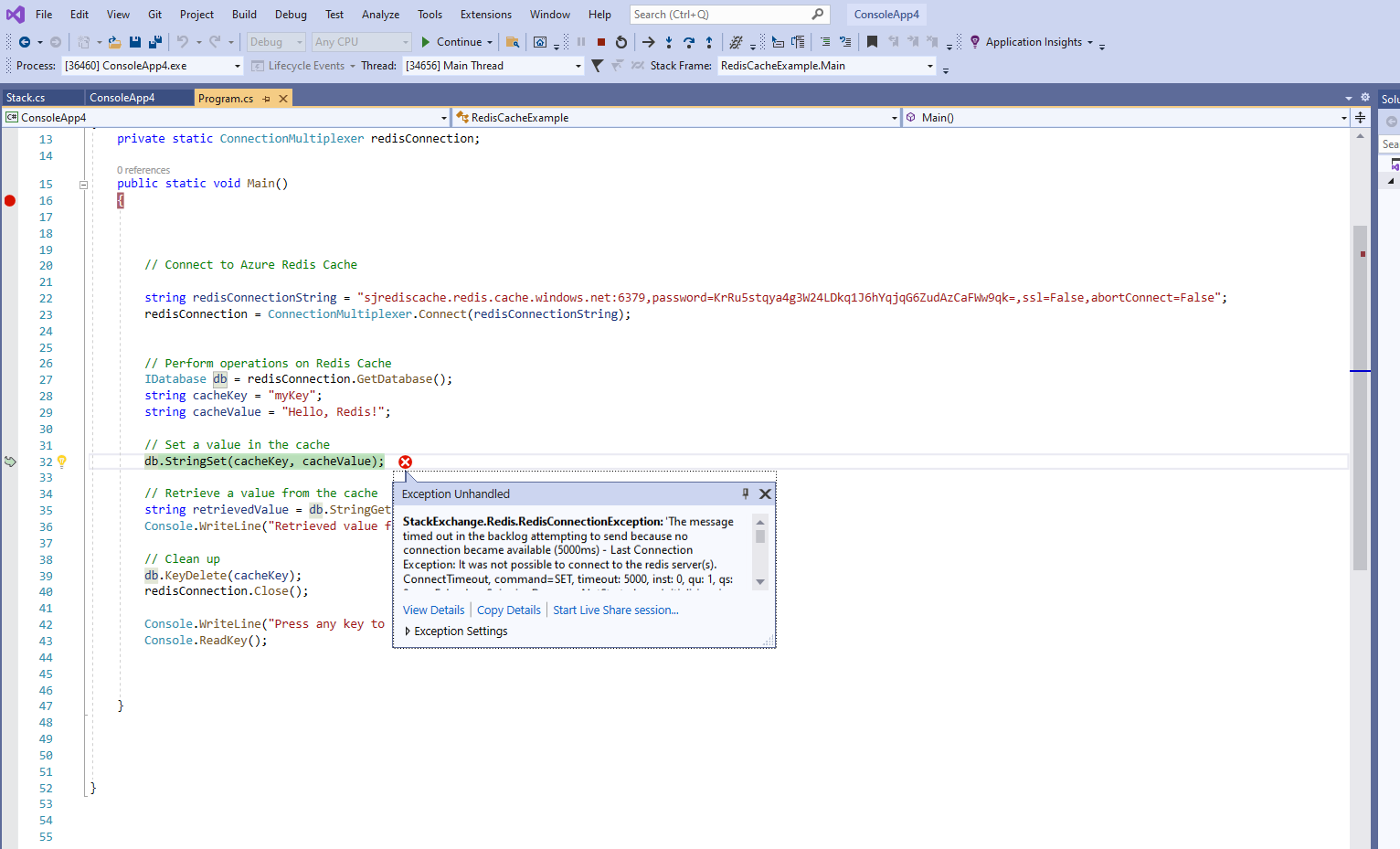Click scroll up arrow in exception message

(760, 522)
